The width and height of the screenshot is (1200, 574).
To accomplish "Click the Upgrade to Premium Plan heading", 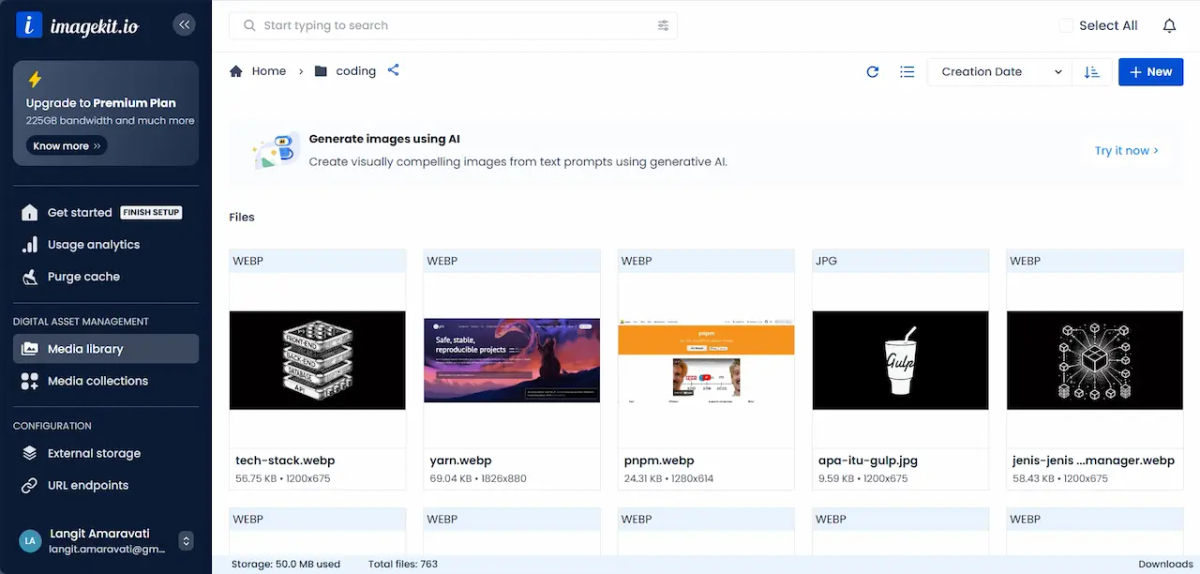I will (x=101, y=103).
